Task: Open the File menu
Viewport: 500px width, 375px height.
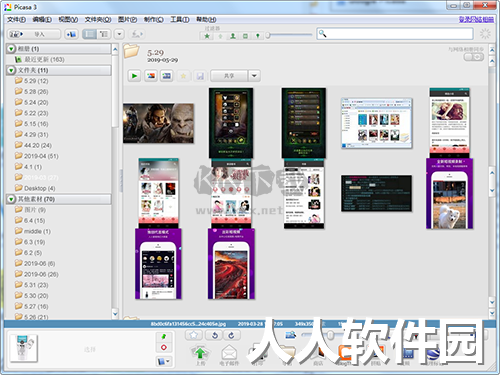Action: 16,20
